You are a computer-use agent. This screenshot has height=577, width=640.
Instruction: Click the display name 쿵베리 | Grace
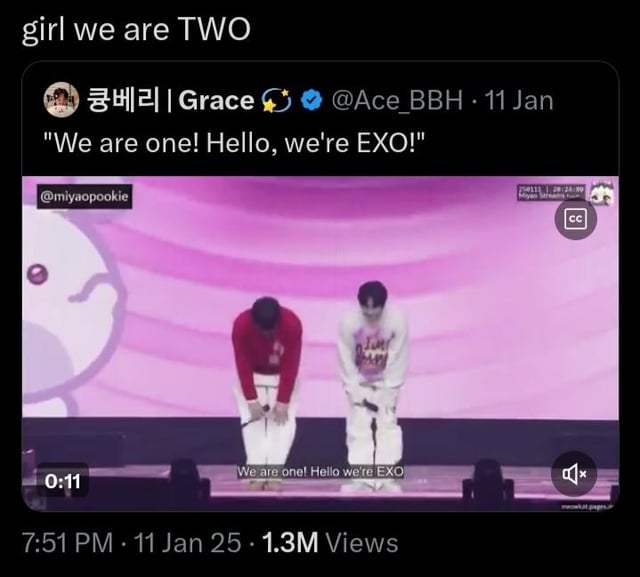tap(170, 100)
